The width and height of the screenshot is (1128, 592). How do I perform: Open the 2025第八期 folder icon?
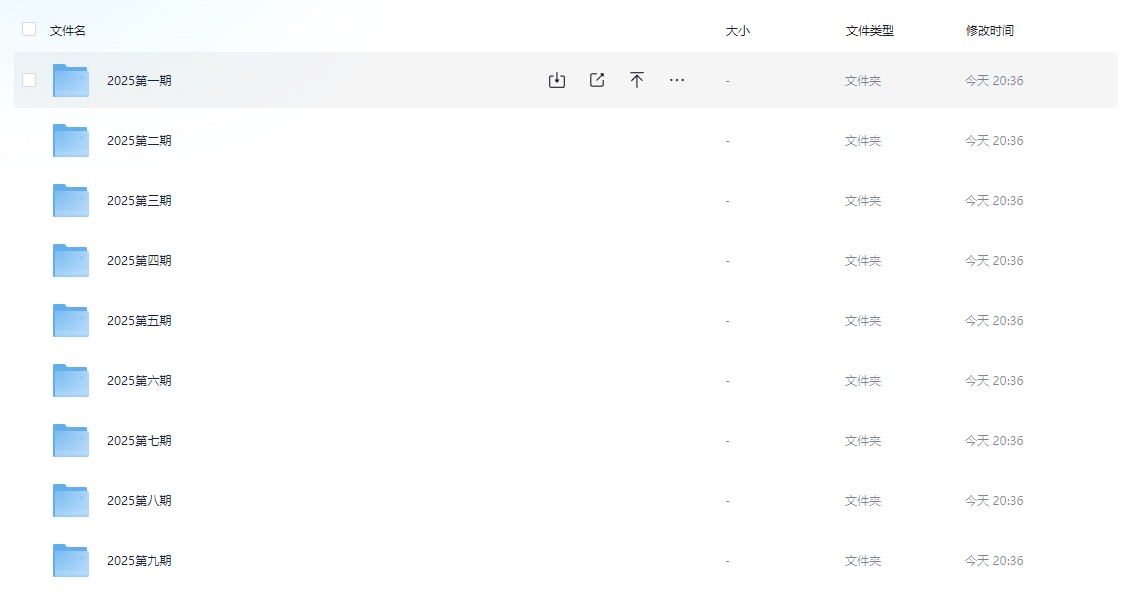70,501
